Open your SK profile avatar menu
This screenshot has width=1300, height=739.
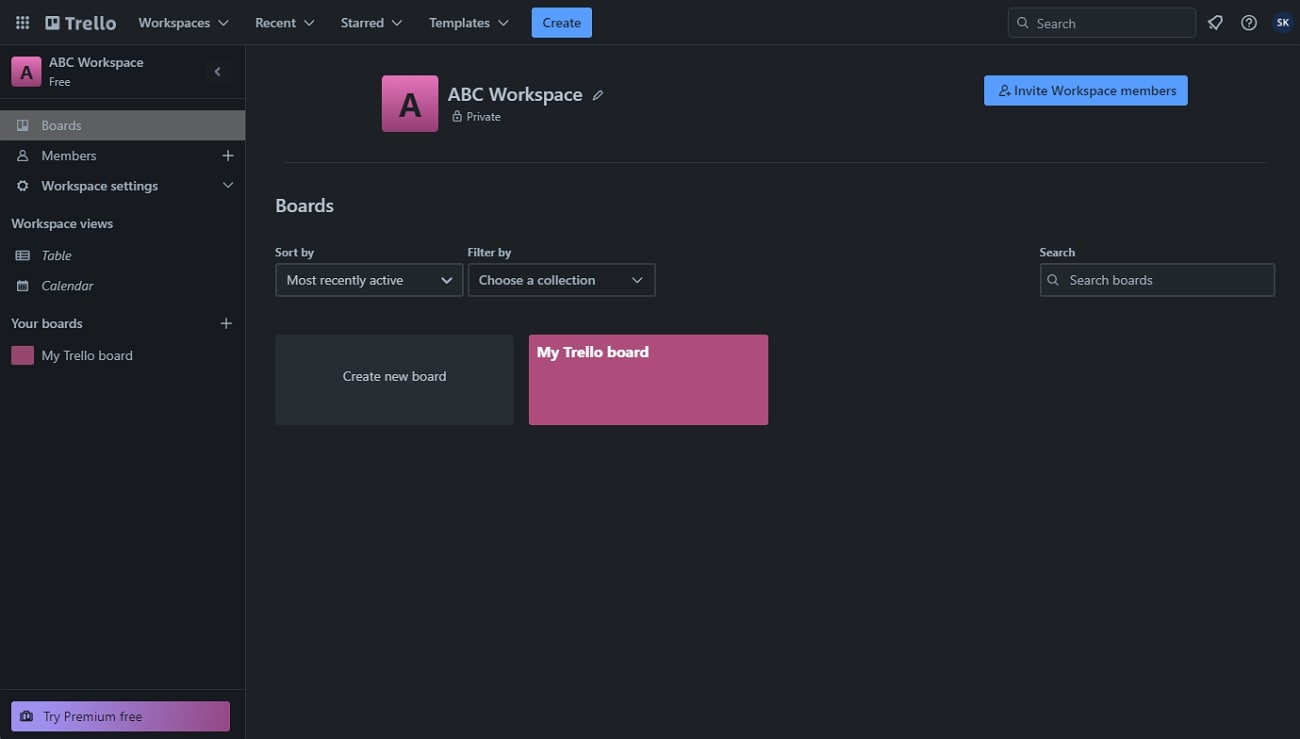(x=1282, y=22)
